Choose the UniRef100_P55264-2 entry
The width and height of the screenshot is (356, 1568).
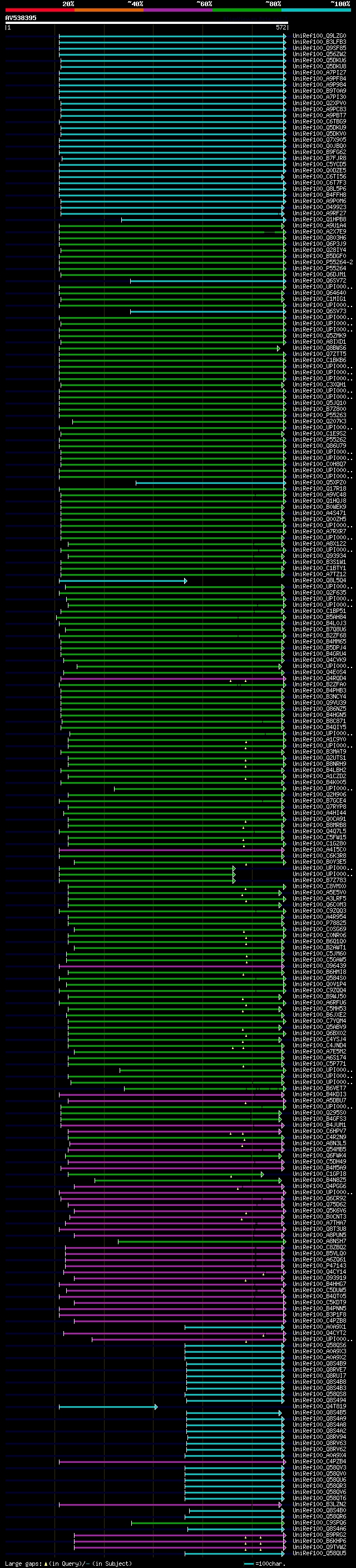323,263
